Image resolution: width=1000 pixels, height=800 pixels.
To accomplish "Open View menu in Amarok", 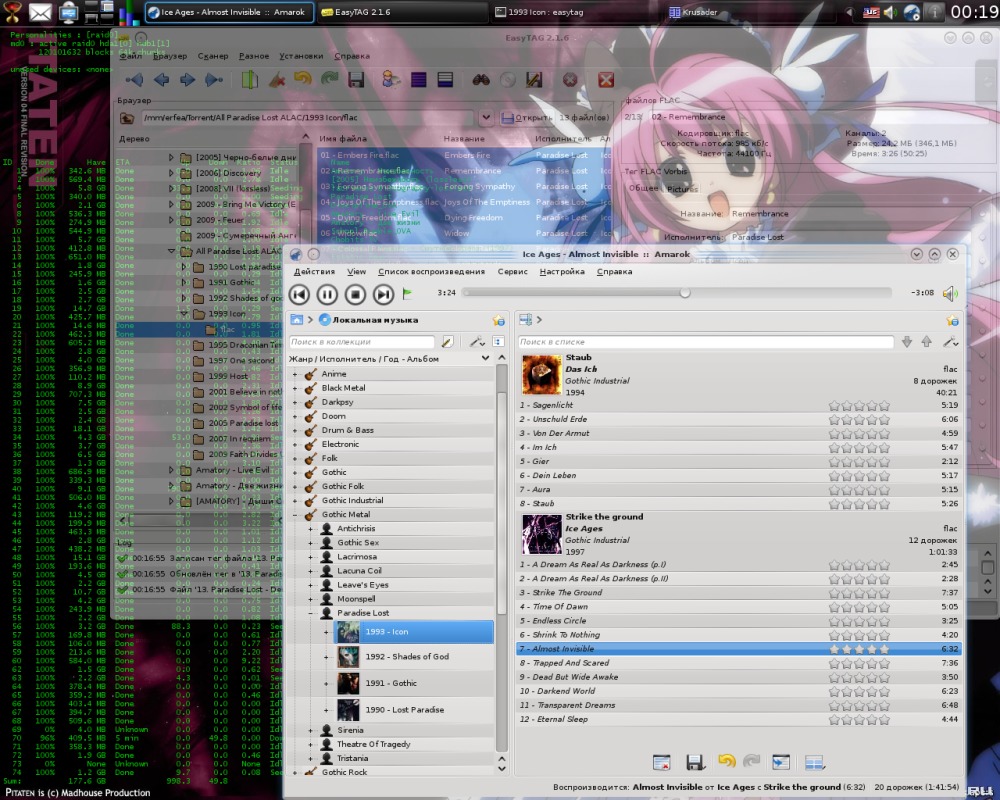I will click(x=357, y=272).
